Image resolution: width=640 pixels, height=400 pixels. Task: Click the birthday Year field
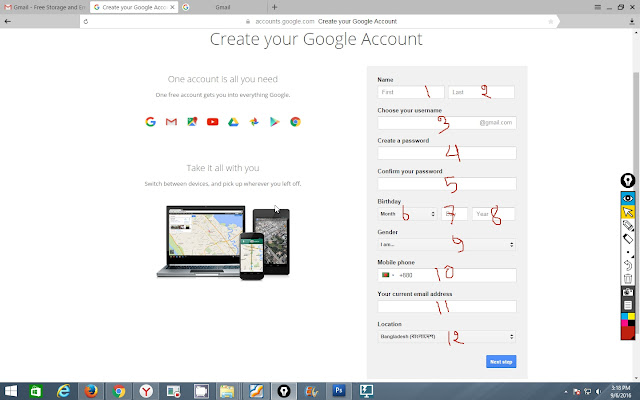493,214
